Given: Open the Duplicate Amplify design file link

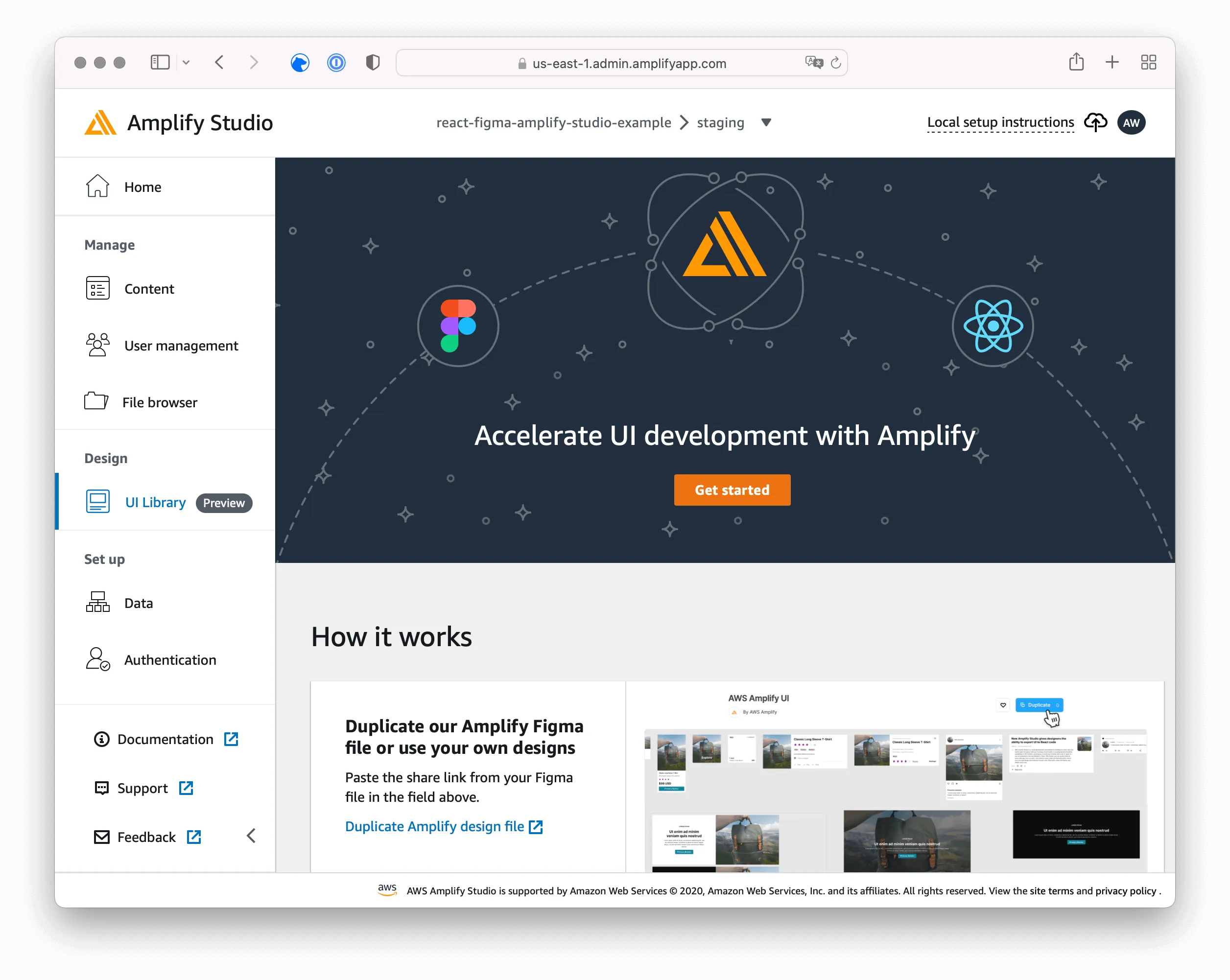Looking at the screenshot, I should 434,826.
